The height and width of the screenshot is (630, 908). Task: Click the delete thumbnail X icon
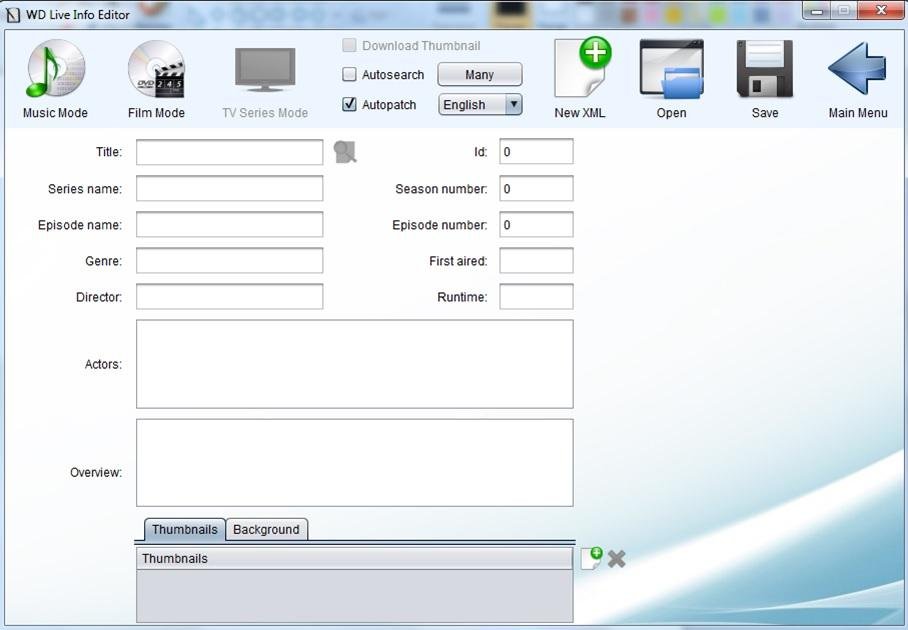(617, 559)
